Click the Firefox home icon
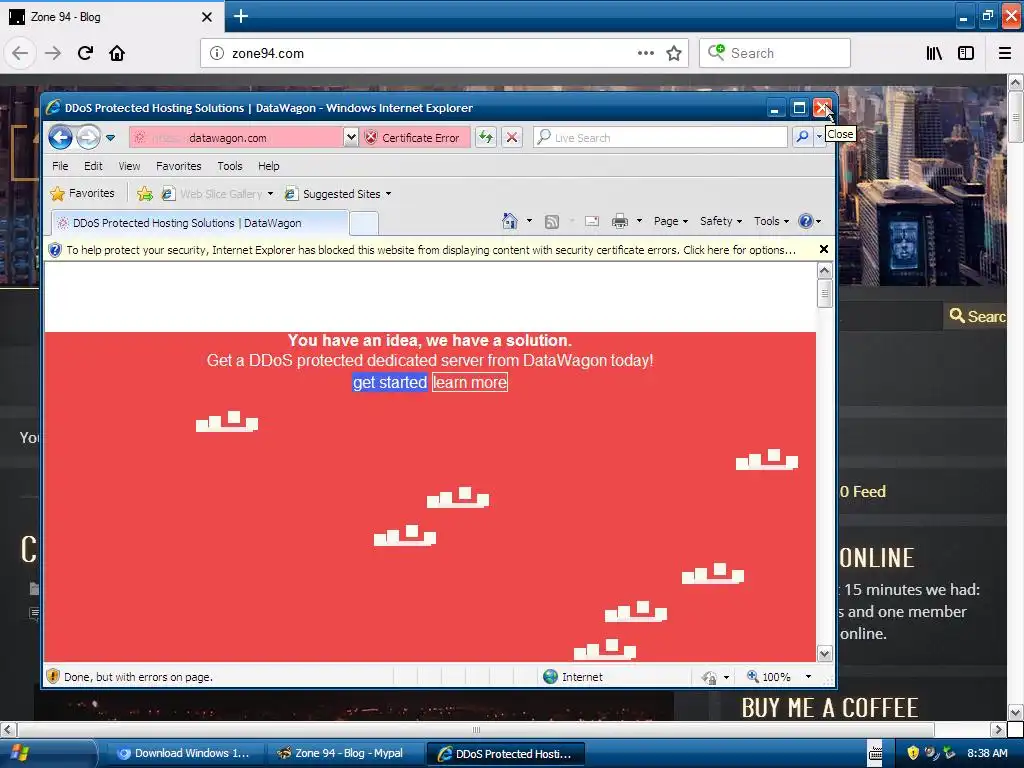 point(117,53)
